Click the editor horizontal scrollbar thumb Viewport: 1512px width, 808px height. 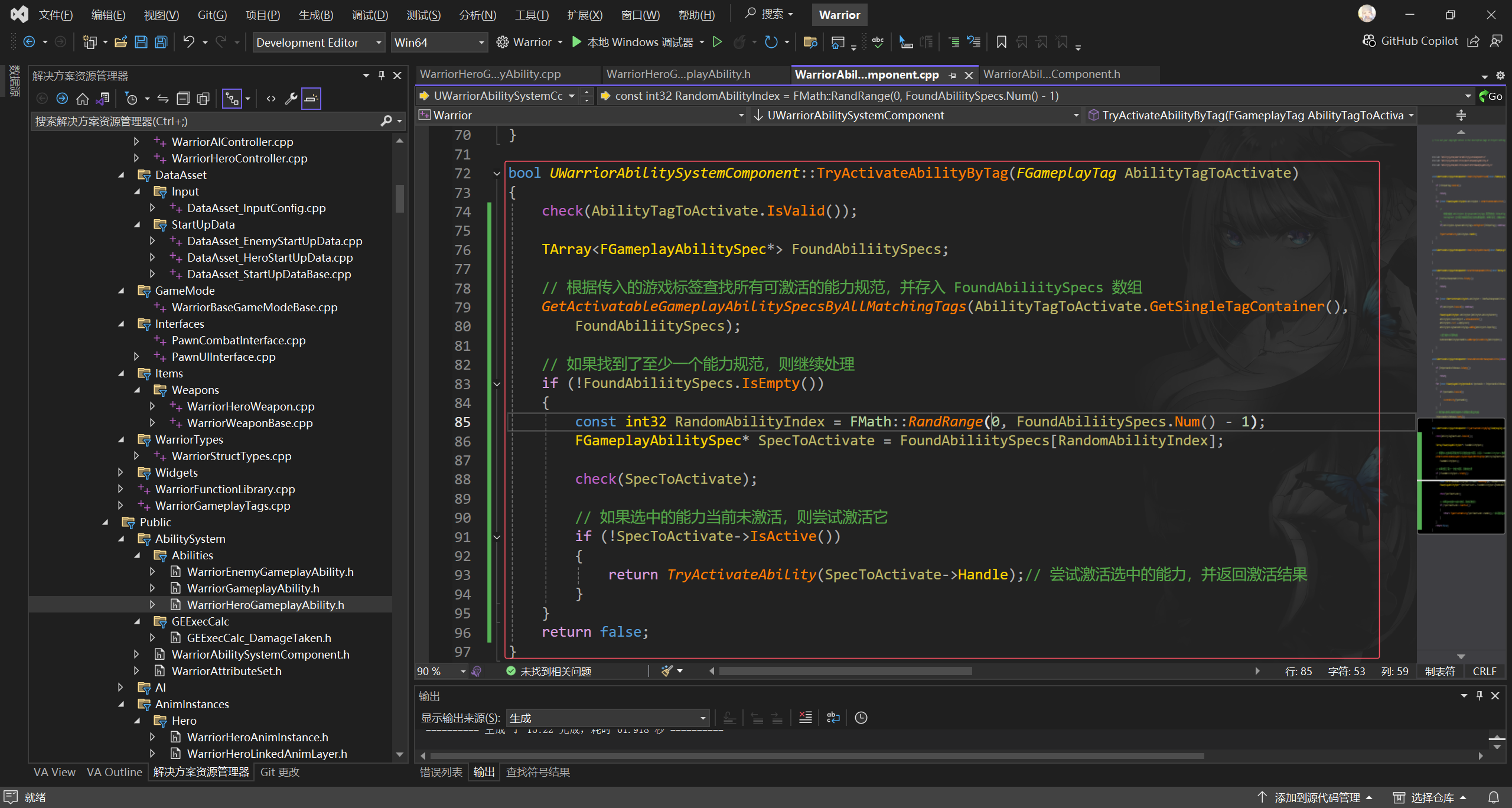click(x=845, y=671)
